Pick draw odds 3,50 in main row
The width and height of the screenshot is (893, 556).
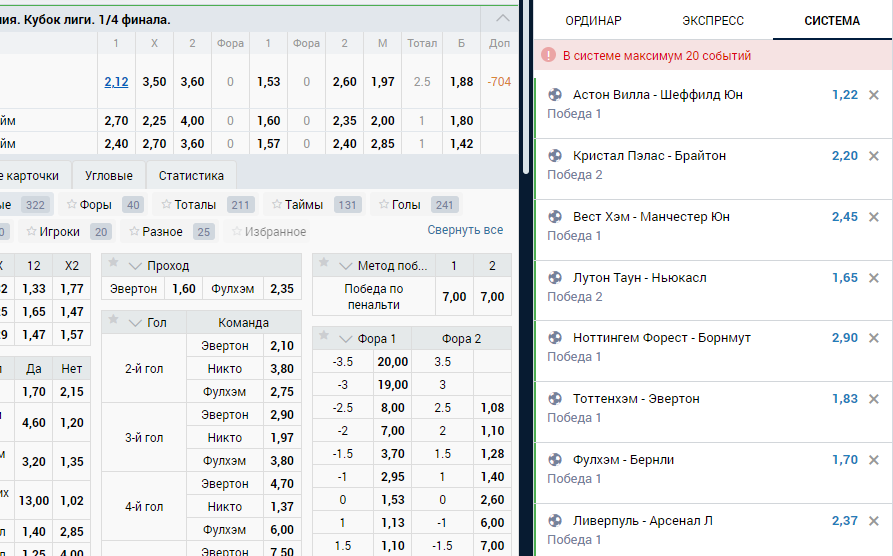pyautogui.click(x=154, y=81)
